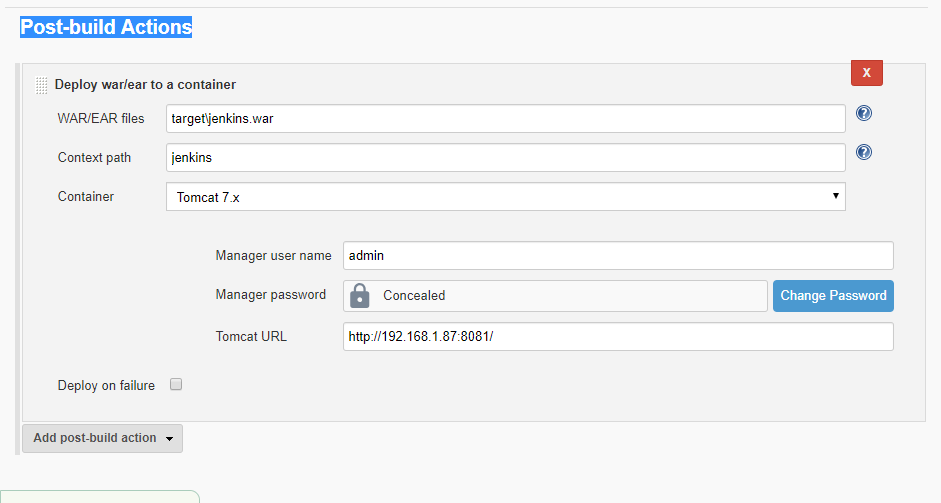Click the Concealed manager password field

[555, 296]
